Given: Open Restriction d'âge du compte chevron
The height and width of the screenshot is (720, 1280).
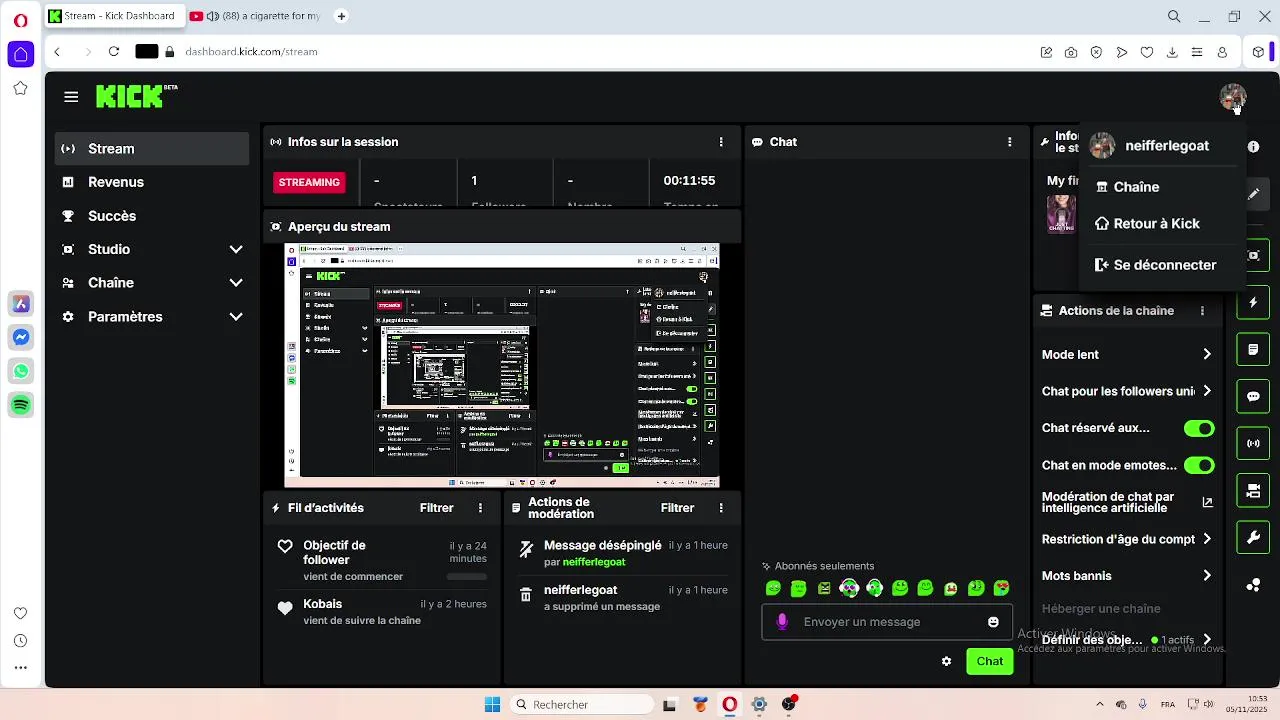Looking at the screenshot, I should [x=1207, y=539].
